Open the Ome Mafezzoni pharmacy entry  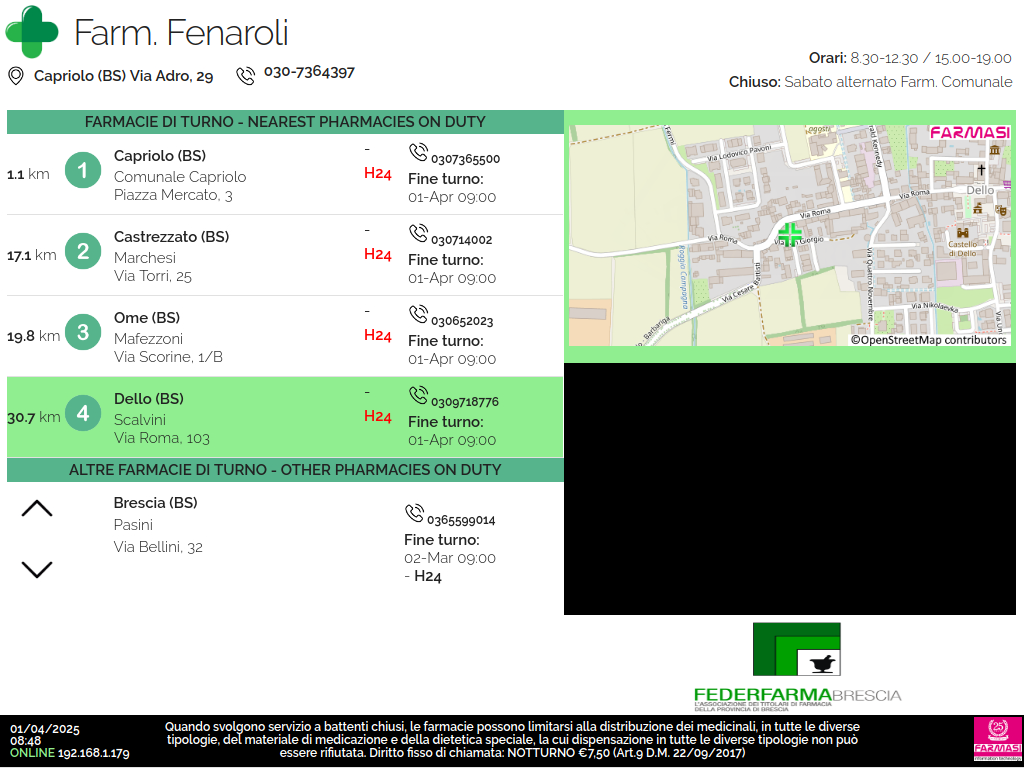coord(168,337)
